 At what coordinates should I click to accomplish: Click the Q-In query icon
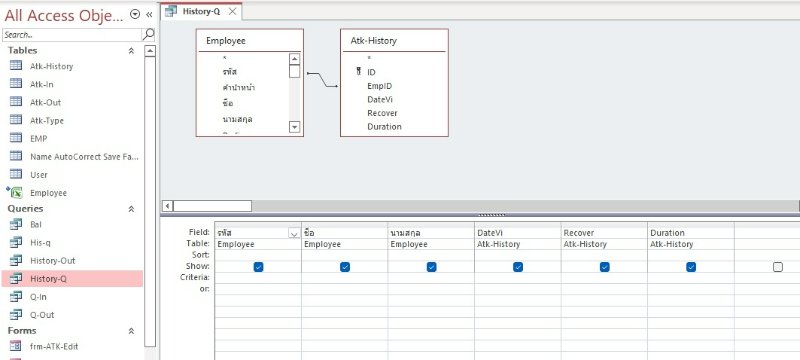16,296
